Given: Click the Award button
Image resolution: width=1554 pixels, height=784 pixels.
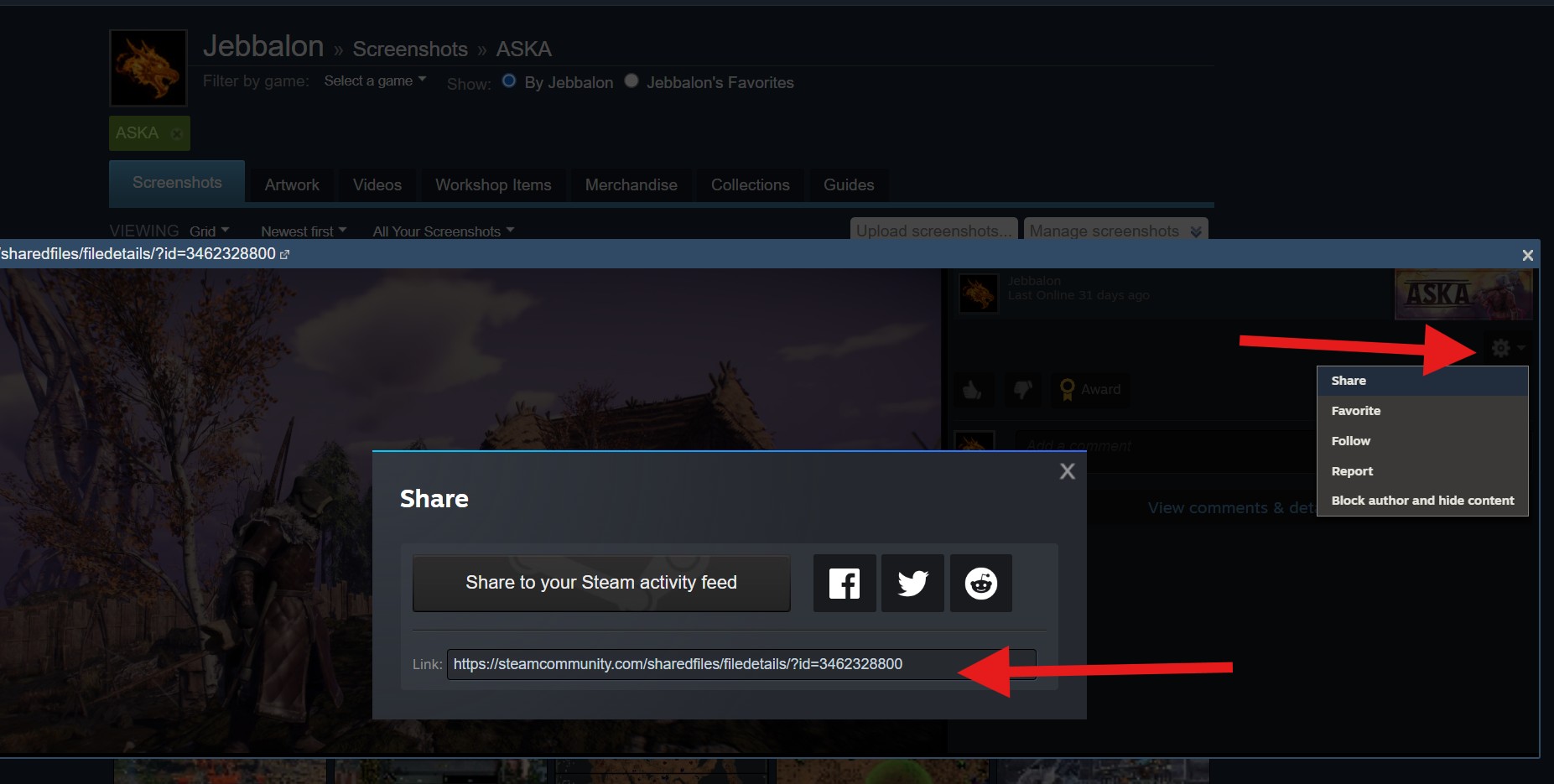Looking at the screenshot, I should (x=1090, y=390).
